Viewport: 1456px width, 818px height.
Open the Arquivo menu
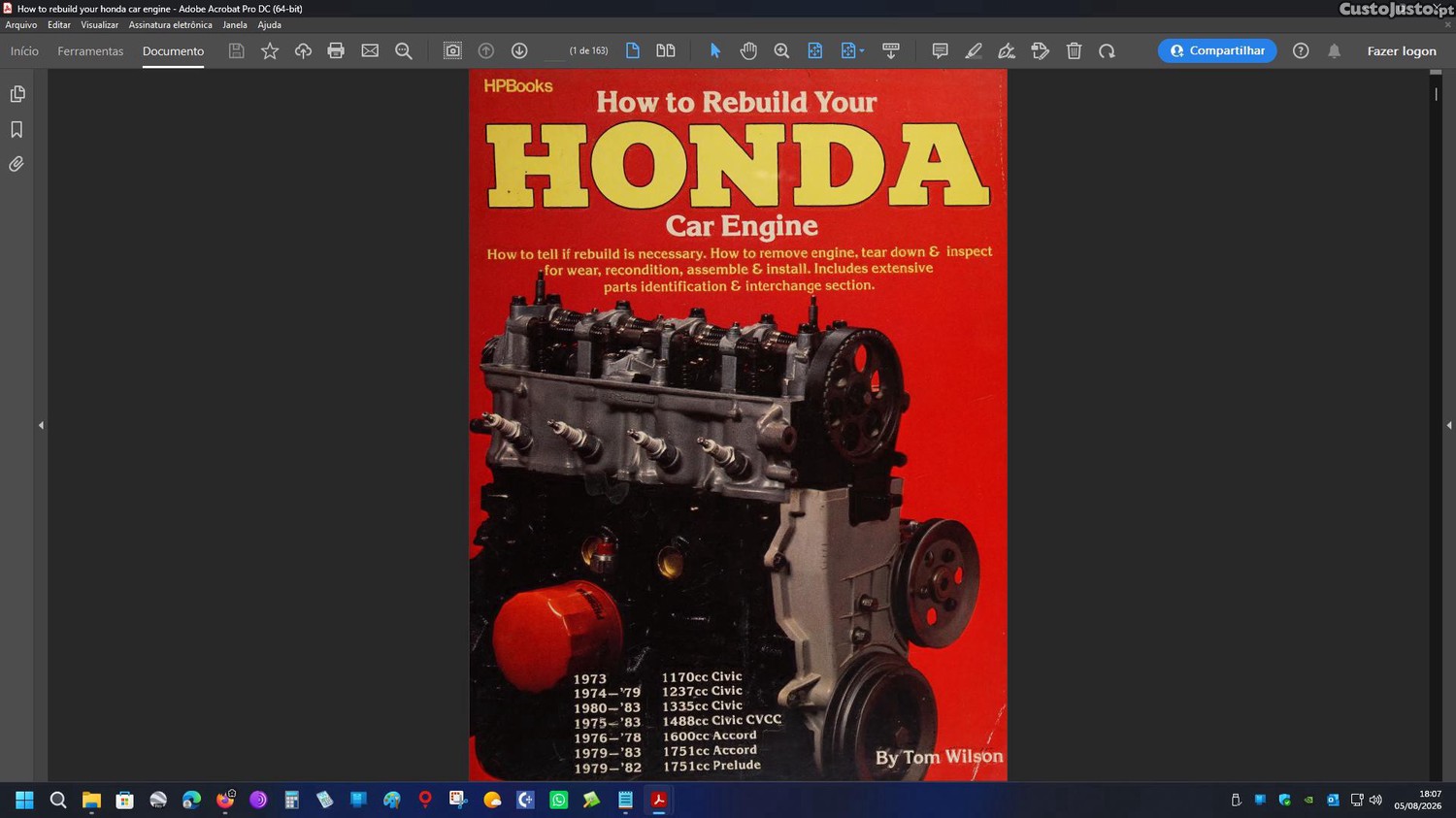21,25
